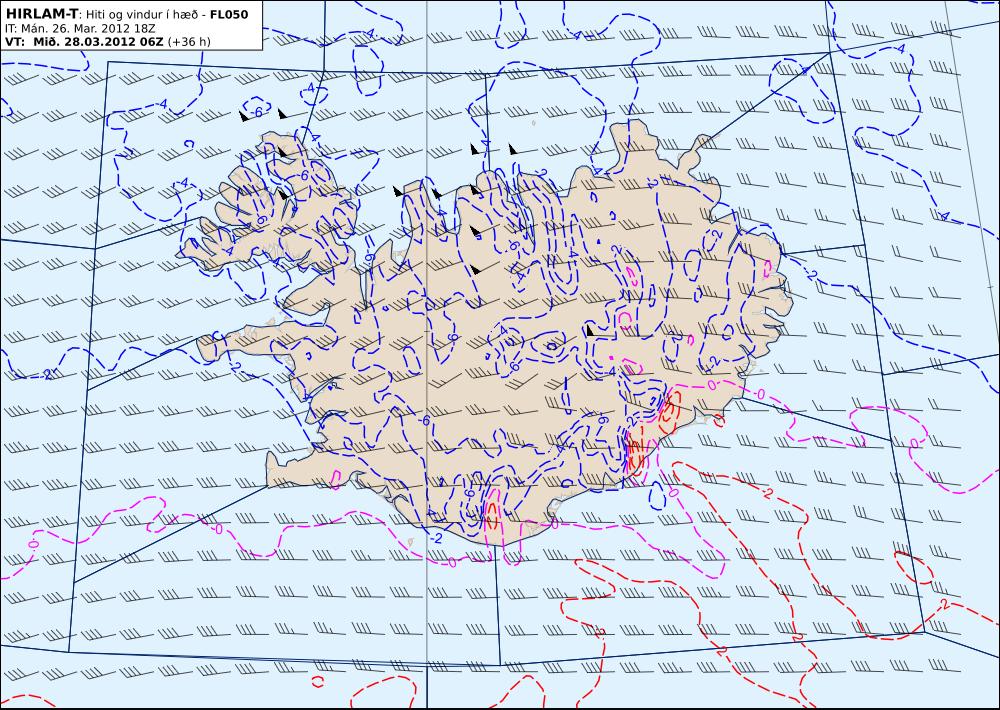This screenshot has height=710, width=1000.
Task: Click the FL050 flight level label
Action: (x=229, y=15)
